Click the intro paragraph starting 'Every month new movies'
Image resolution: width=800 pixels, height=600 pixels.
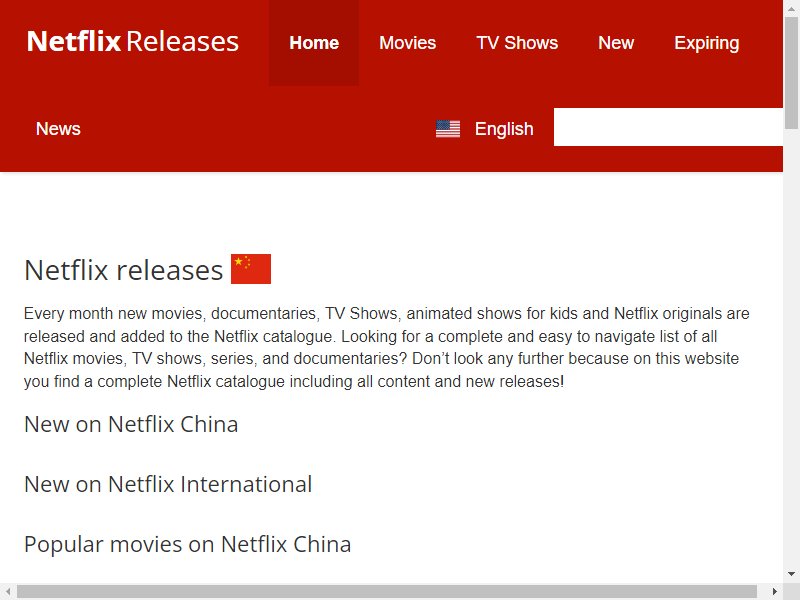(386, 347)
